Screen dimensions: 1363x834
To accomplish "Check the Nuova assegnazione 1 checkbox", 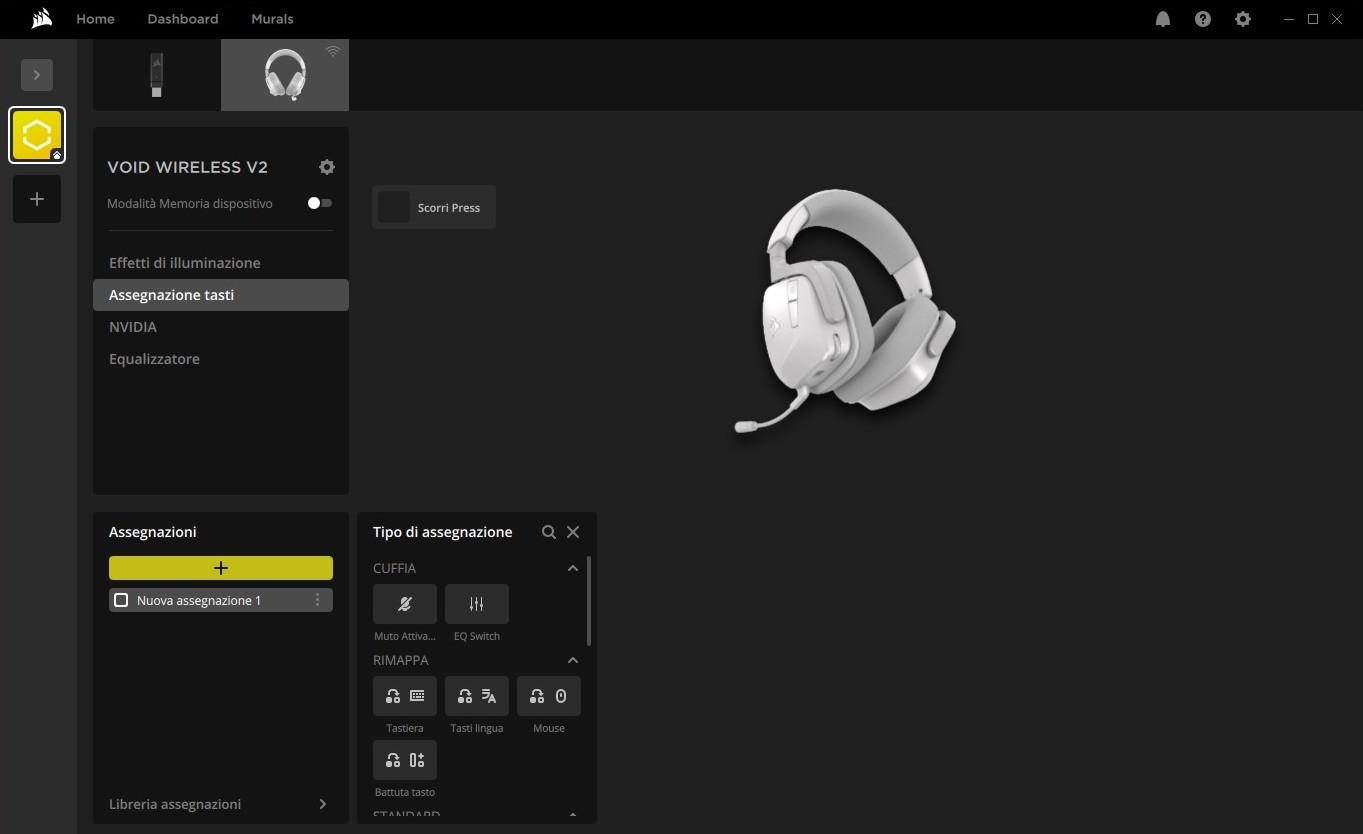I will (121, 600).
